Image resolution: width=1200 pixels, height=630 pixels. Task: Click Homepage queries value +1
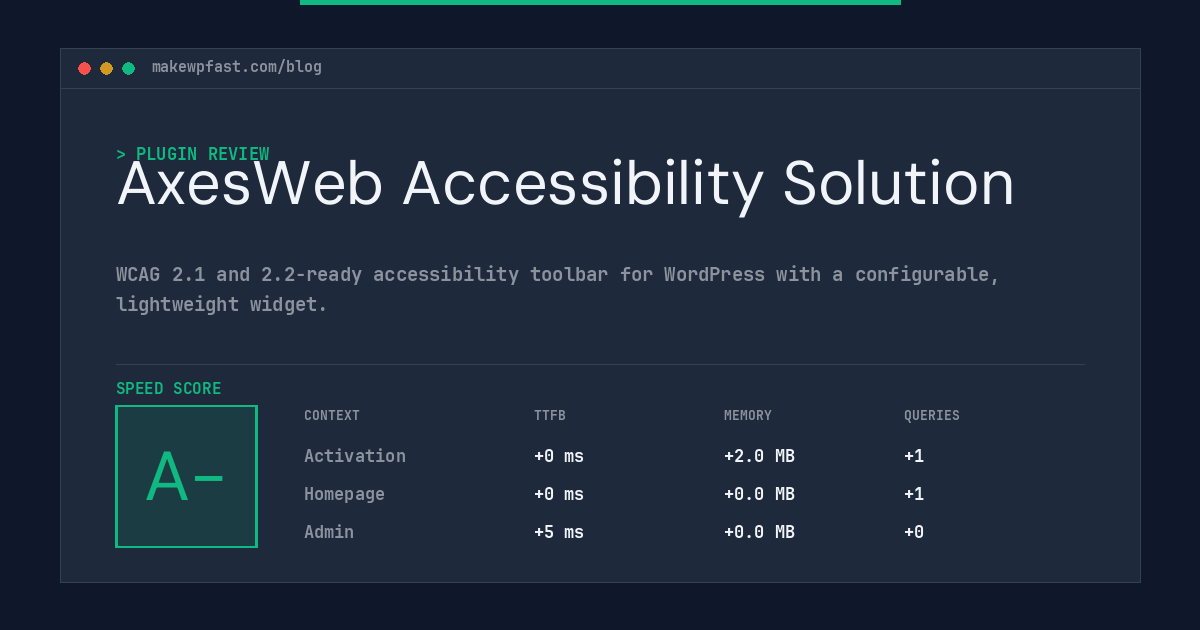click(914, 494)
